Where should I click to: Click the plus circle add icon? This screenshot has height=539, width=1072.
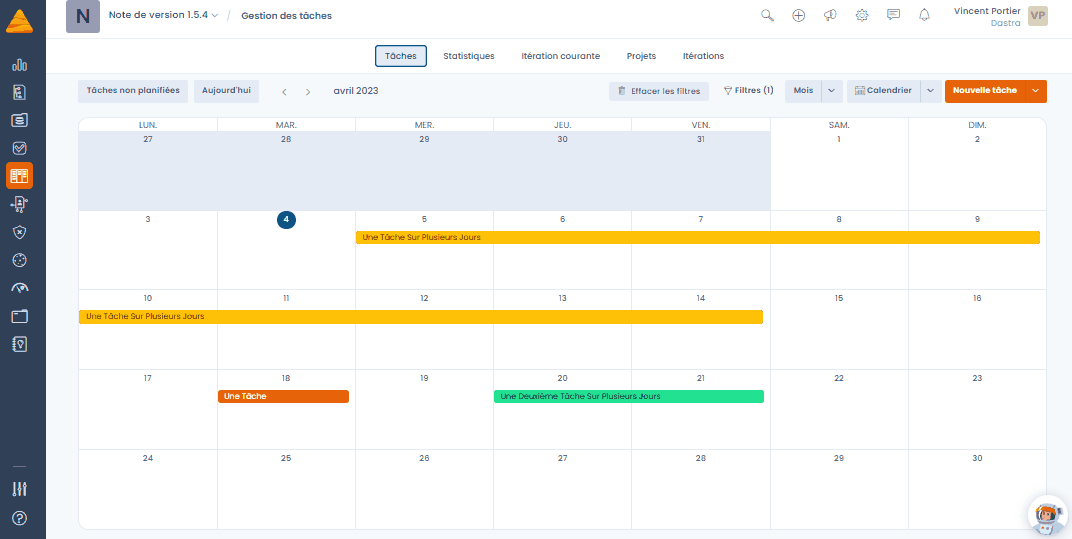799,15
